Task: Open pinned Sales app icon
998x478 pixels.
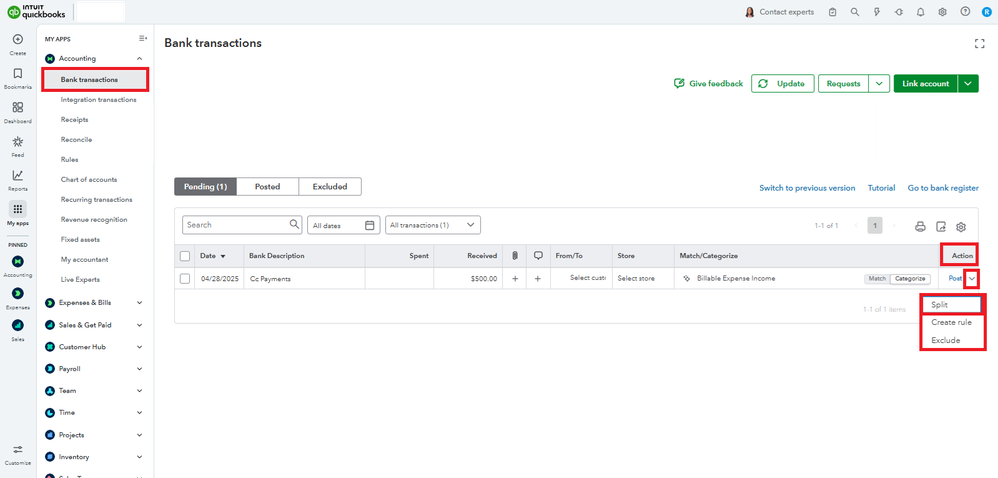Action: [18, 325]
